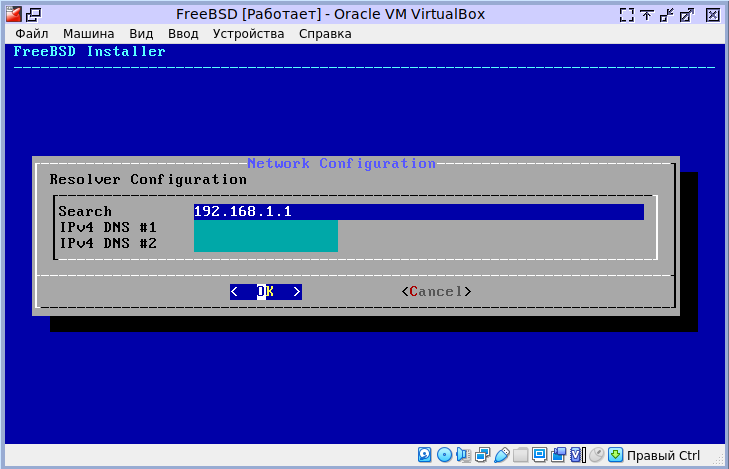Maximize the VirtualBox window
The image size is (729, 469).
(687, 15)
